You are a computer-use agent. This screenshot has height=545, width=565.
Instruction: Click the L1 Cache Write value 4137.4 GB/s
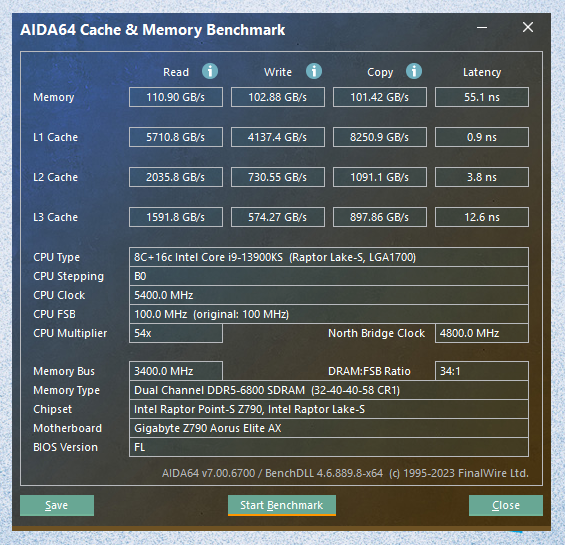click(278, 137)
